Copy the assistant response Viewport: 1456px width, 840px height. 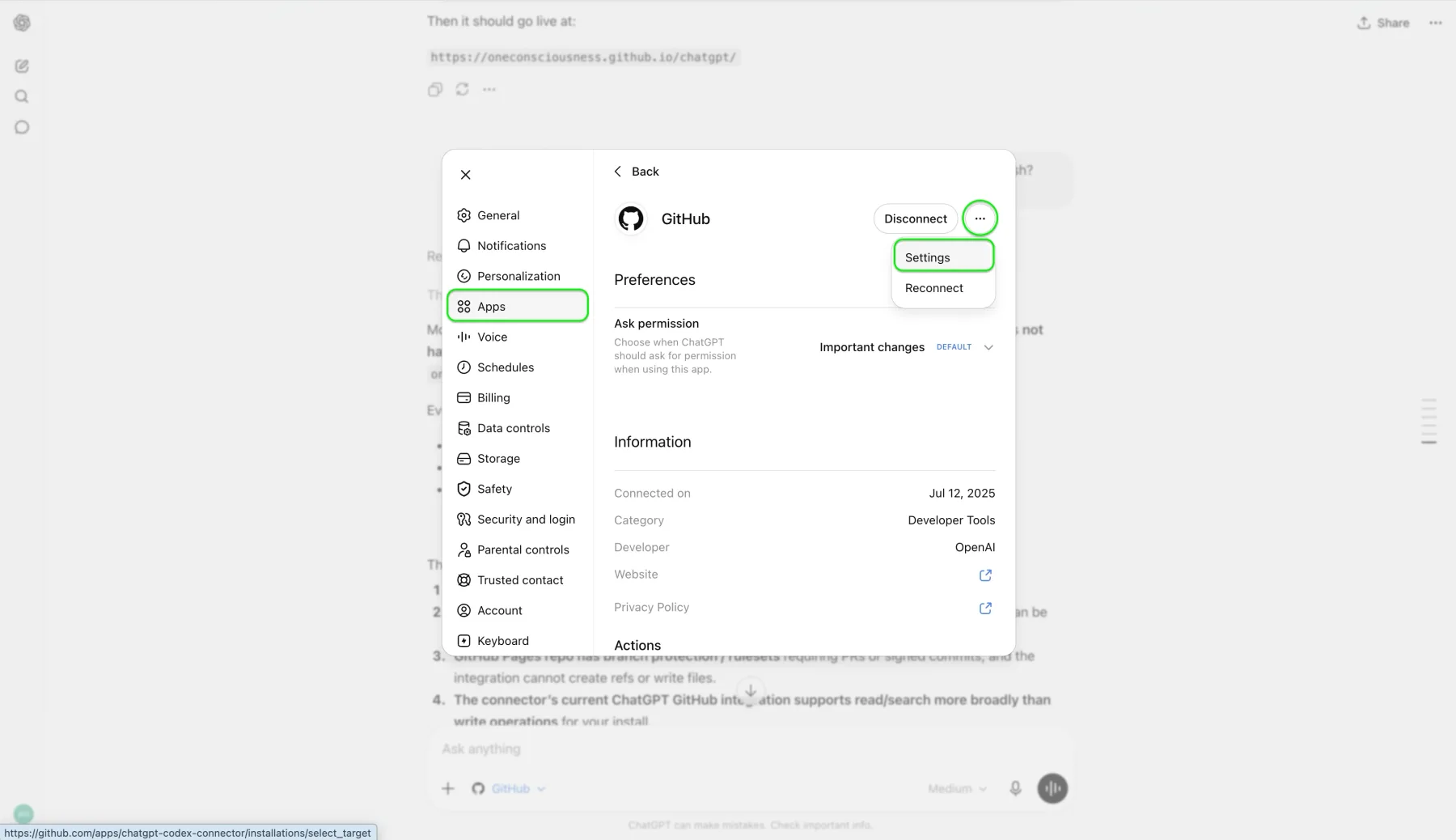(435, 90)
